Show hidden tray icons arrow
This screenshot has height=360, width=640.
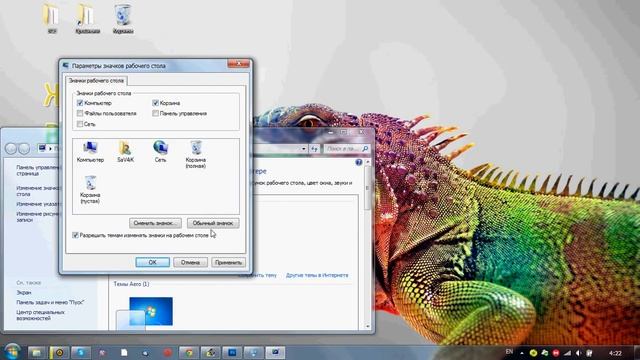coord(522,353)
